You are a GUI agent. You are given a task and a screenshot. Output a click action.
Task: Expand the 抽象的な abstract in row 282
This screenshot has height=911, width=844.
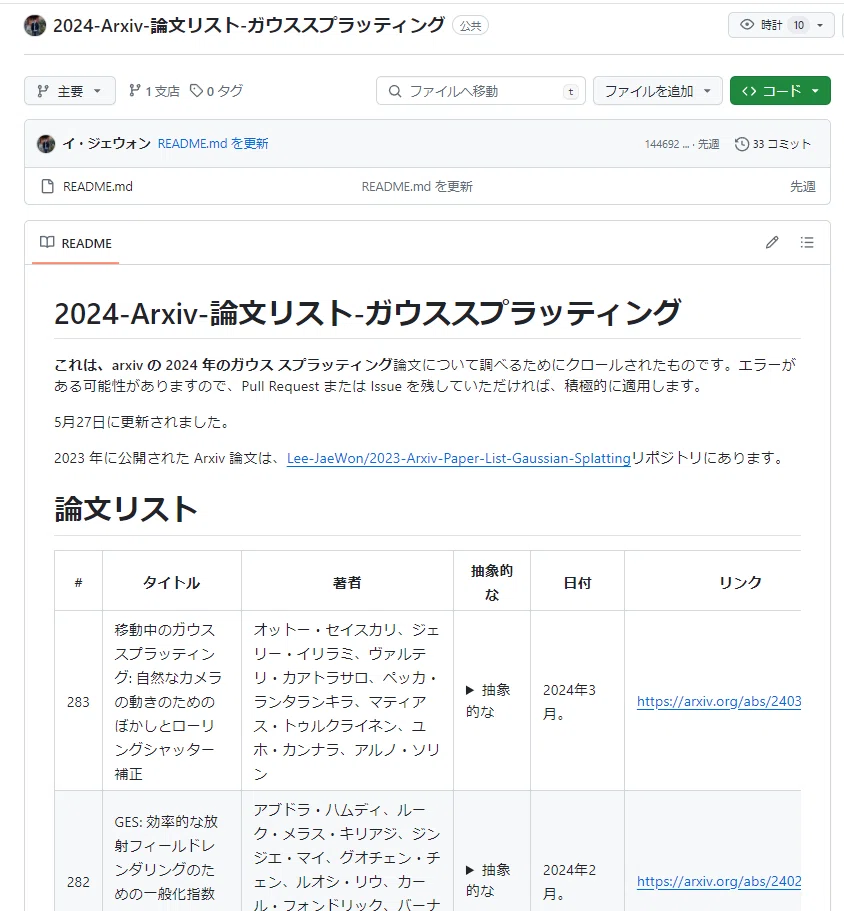click(488, 881)
